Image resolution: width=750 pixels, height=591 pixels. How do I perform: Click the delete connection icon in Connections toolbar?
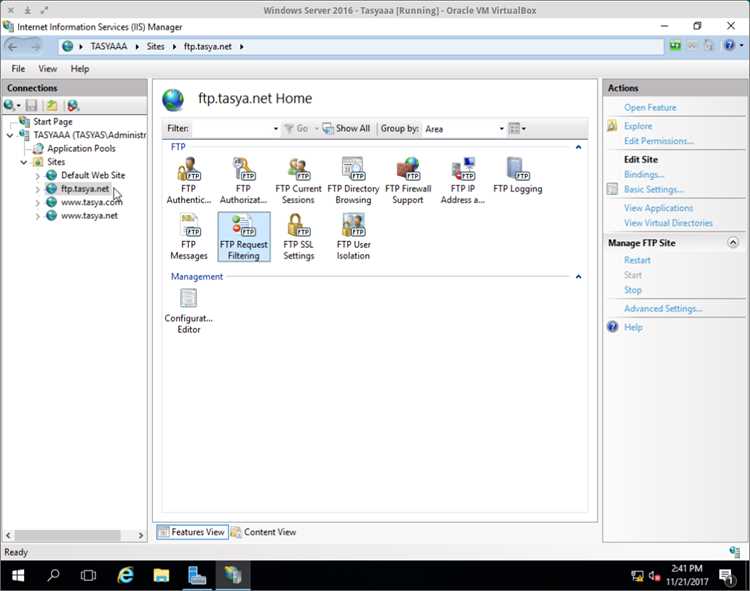click(73, 105)
